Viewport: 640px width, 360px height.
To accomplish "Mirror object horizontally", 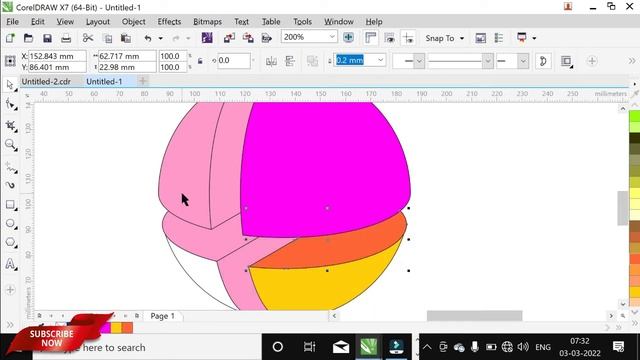I will pyautogui.click(x=271, y=61).
